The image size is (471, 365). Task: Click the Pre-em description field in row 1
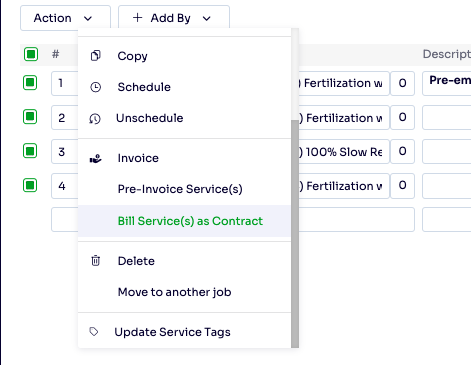coord(447,83)
